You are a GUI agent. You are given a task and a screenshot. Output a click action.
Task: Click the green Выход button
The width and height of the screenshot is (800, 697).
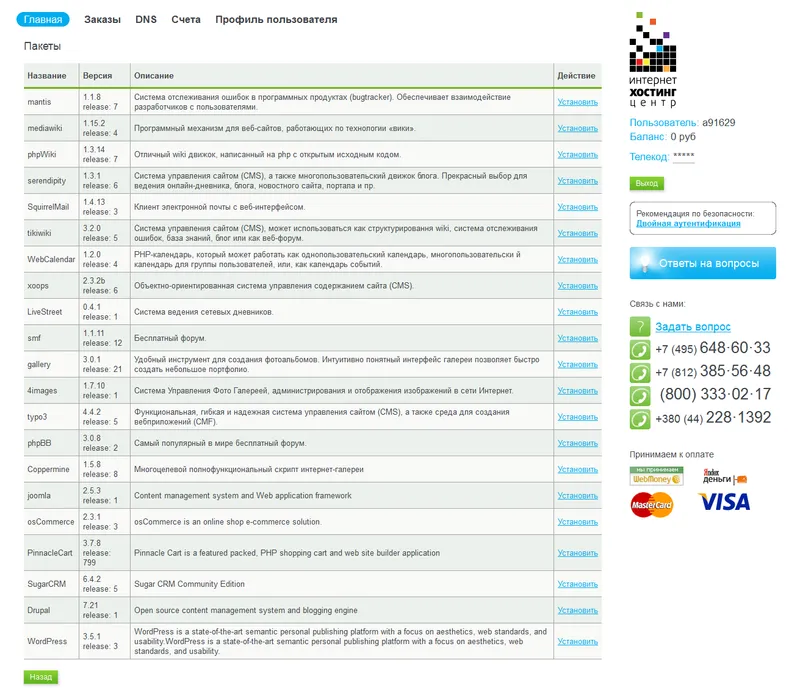646,183
